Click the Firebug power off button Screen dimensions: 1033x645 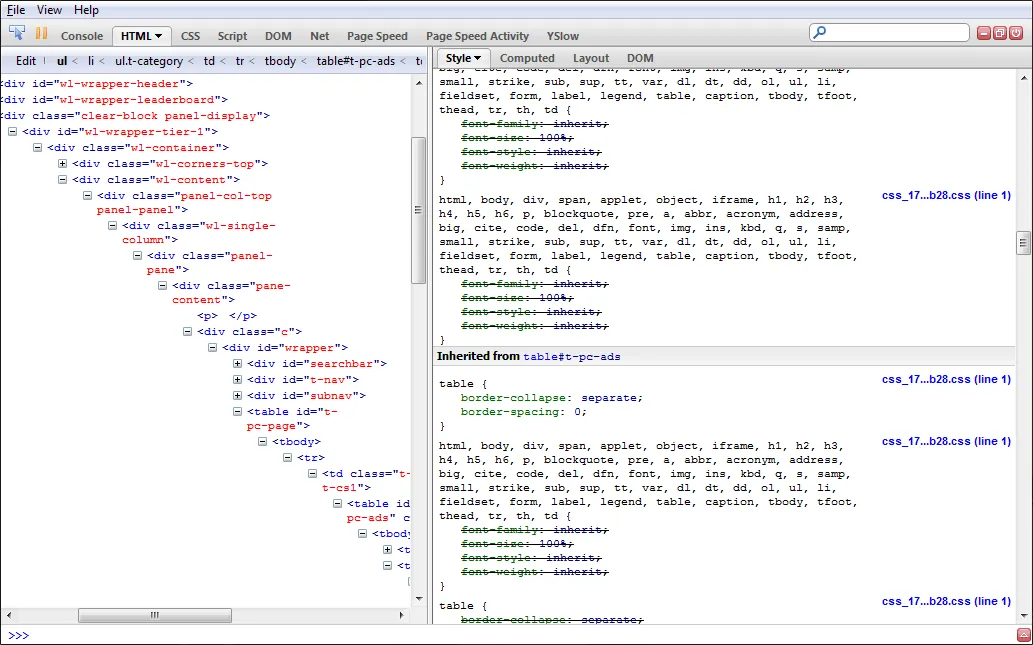1016,33
